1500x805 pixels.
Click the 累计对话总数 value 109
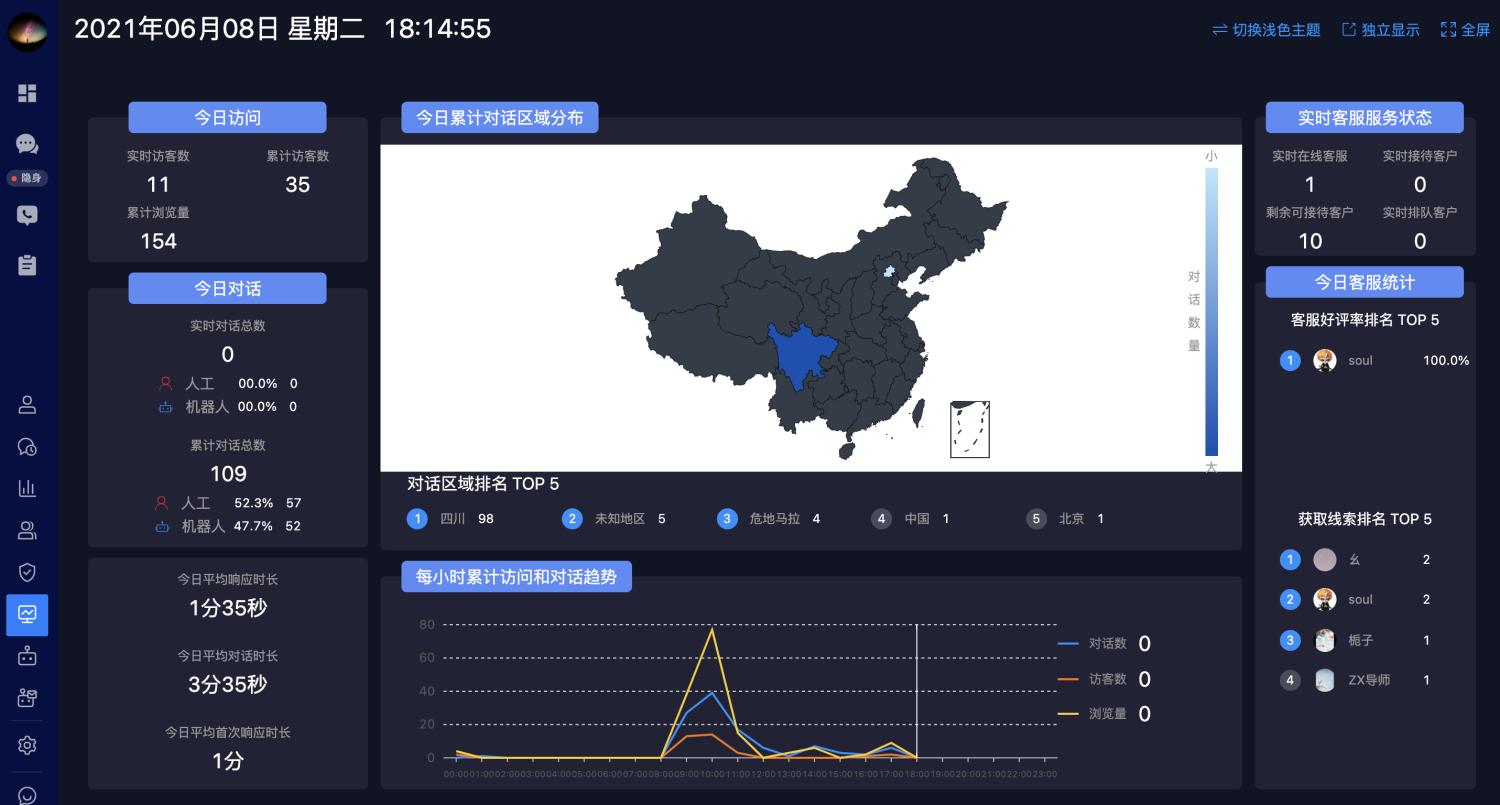coord(228,473)
